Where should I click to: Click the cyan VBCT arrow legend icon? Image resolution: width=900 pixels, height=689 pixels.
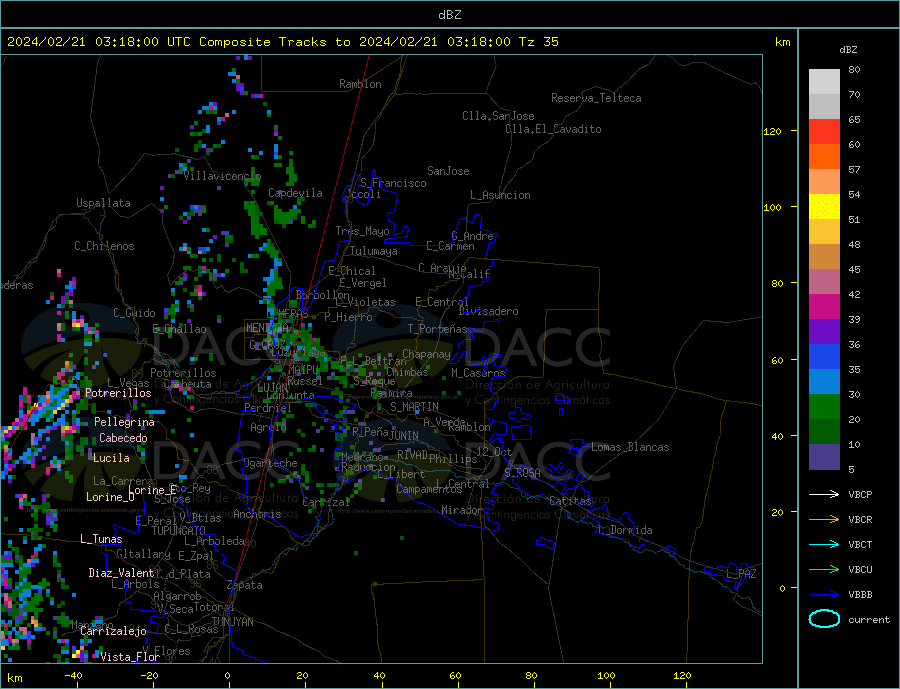pos(824,544)
